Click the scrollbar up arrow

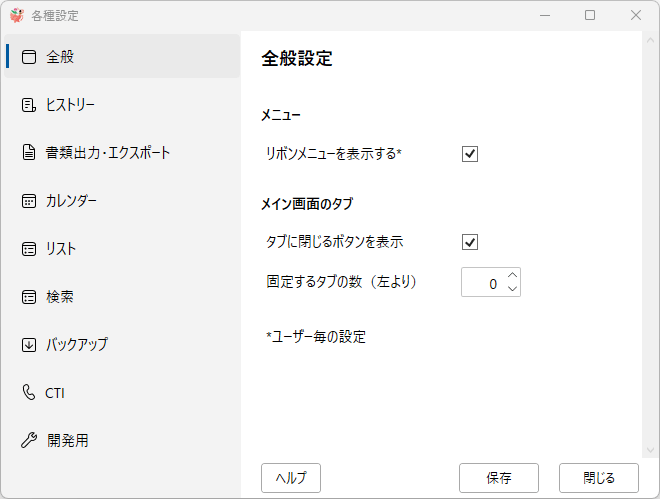(x=650, y=40)
